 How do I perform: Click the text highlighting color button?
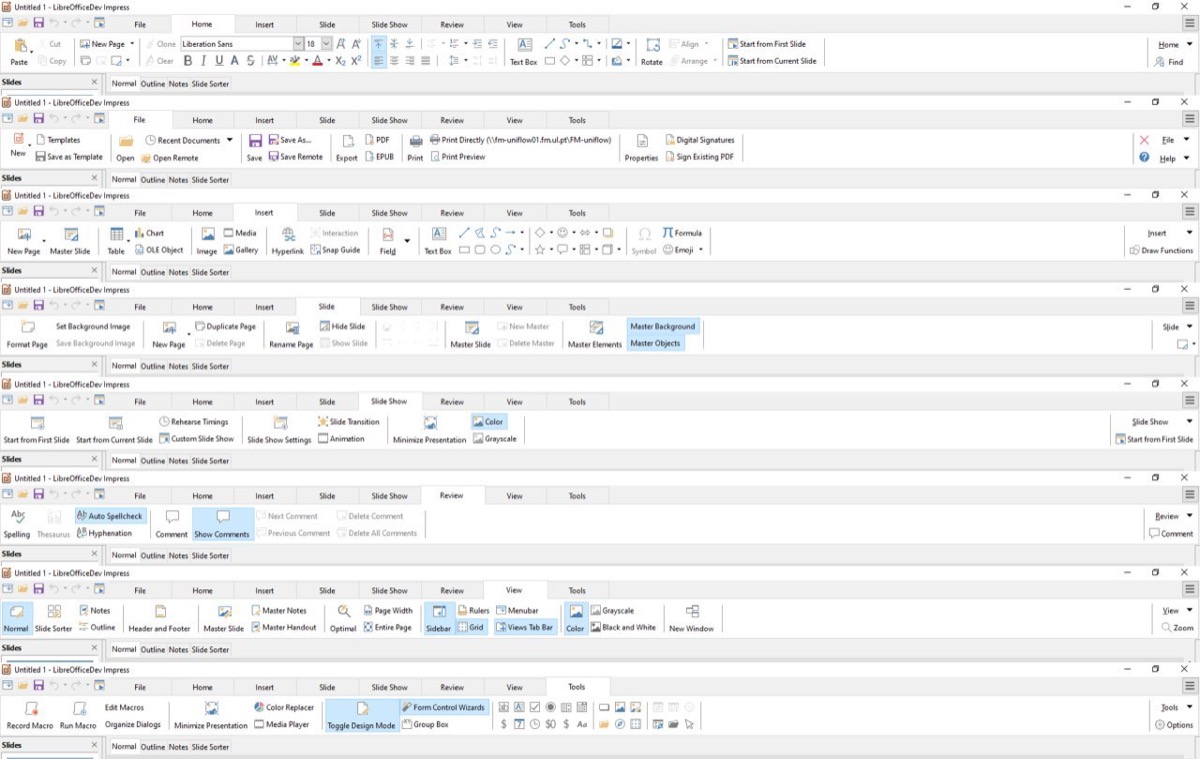point(294,61)
